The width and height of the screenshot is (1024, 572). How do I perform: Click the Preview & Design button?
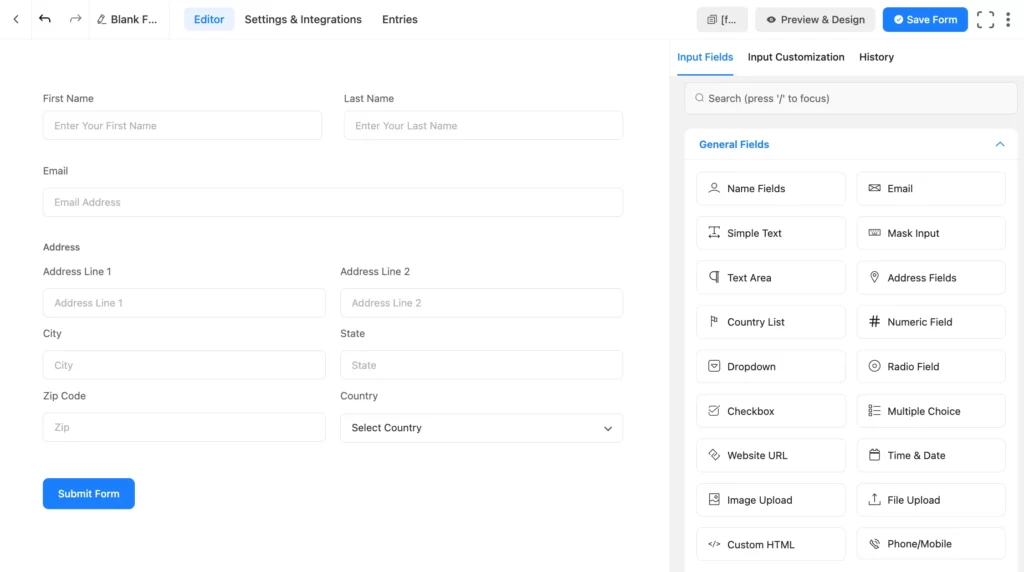point(815,20)
